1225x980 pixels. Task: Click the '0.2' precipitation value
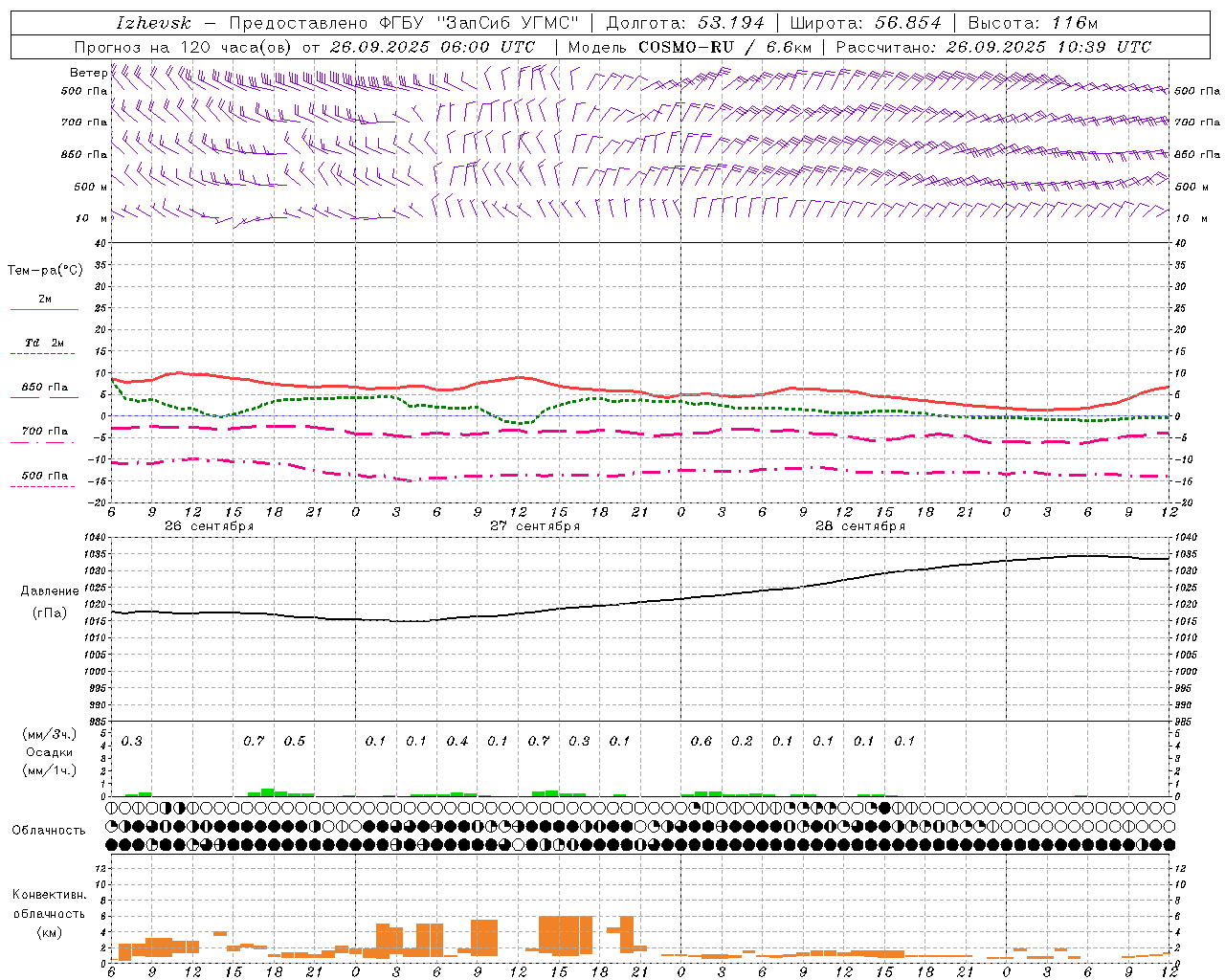pos(742,742)
